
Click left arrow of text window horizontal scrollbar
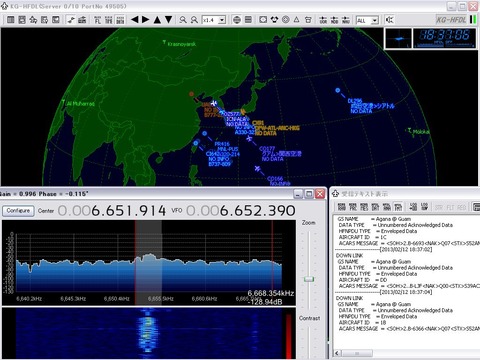pyautogui.click(x=337, y=353)
